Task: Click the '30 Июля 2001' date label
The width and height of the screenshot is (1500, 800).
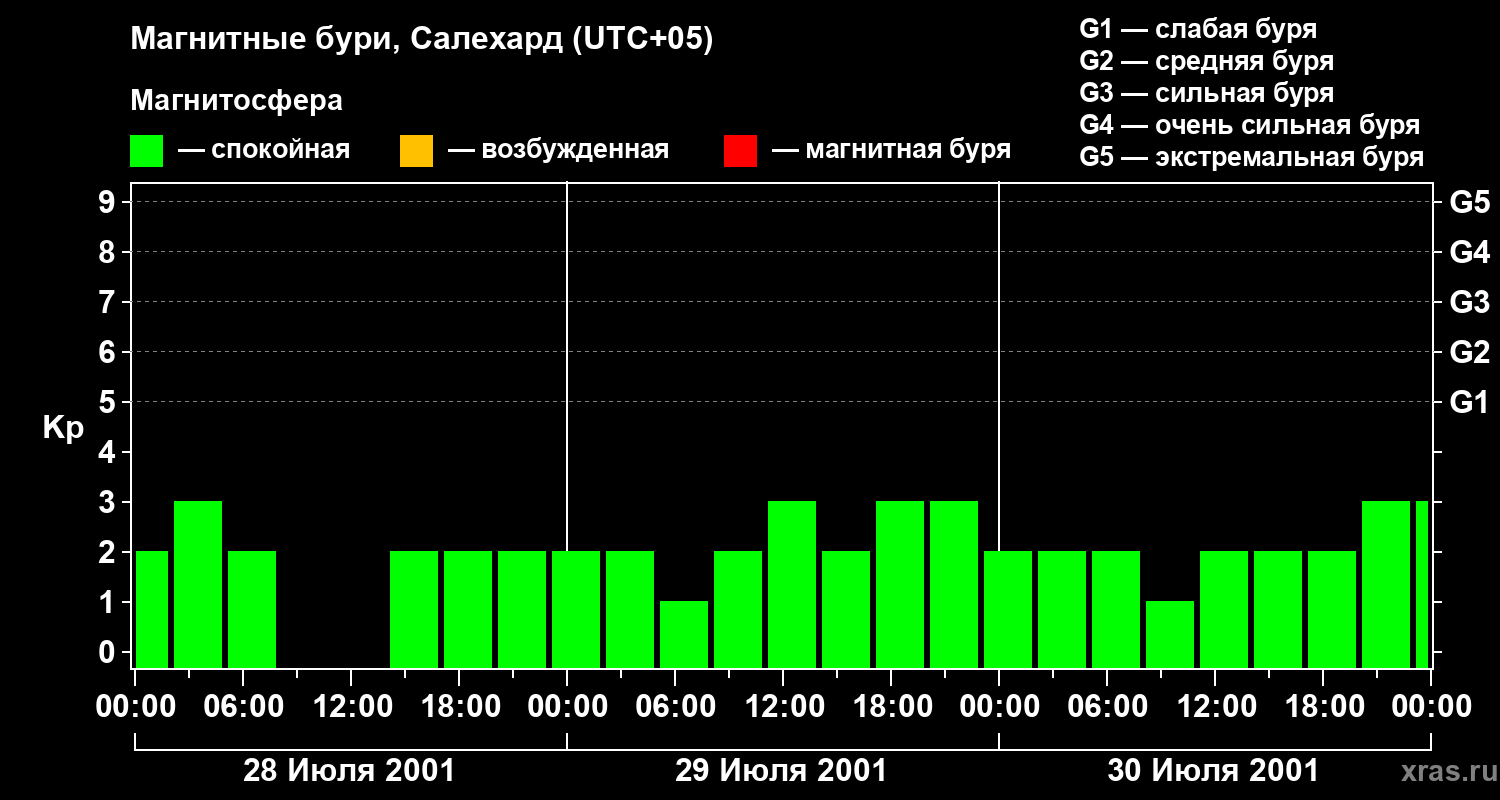Action: [x=1213, y=771]
